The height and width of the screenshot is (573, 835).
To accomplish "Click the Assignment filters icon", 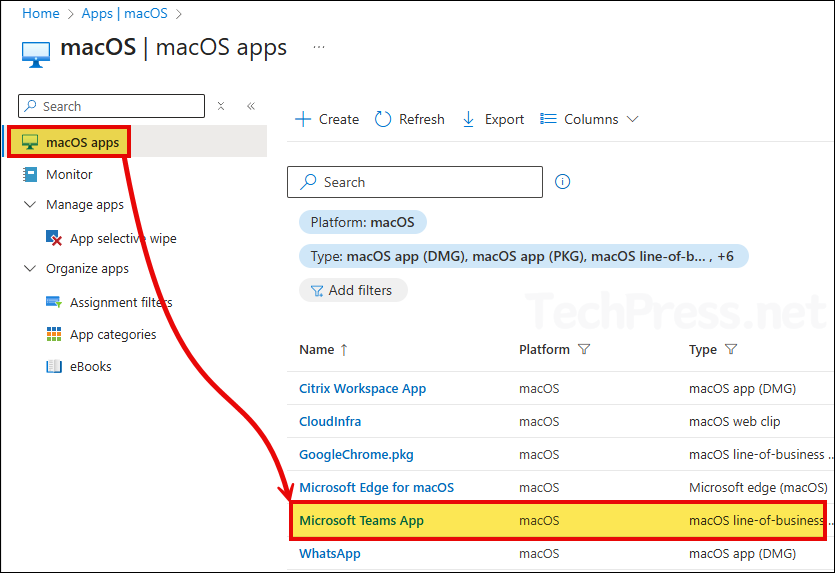I will coord(54,302).
